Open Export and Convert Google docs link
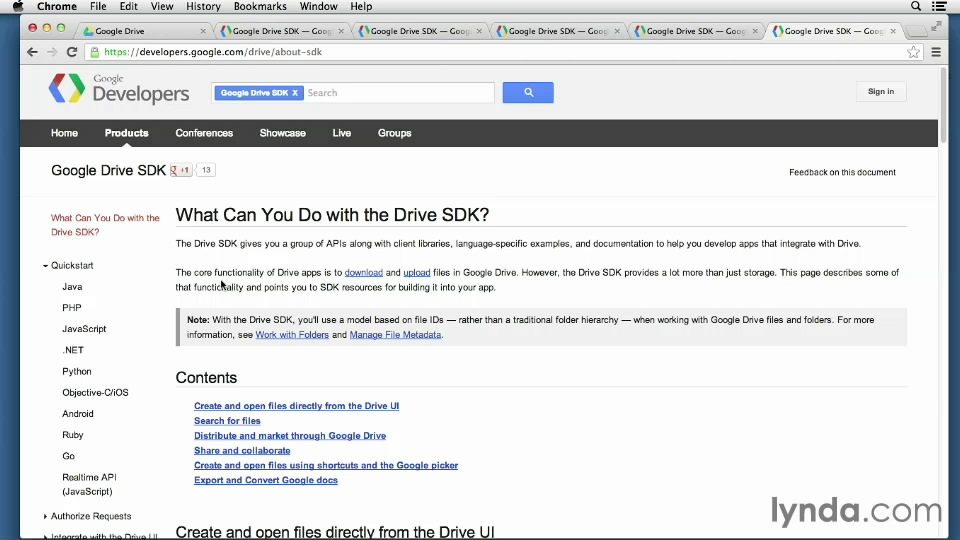This screenshot has height=540, width=960. click(266, 480)
